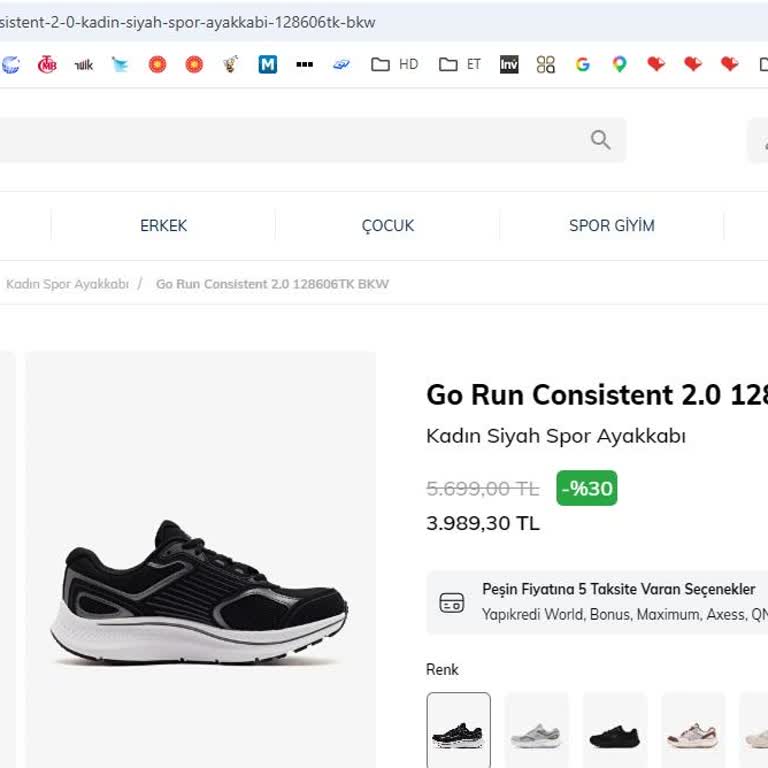The image size is (768, 768).
Task: Click the green -%30 discount badge
Action: (587, 488)
